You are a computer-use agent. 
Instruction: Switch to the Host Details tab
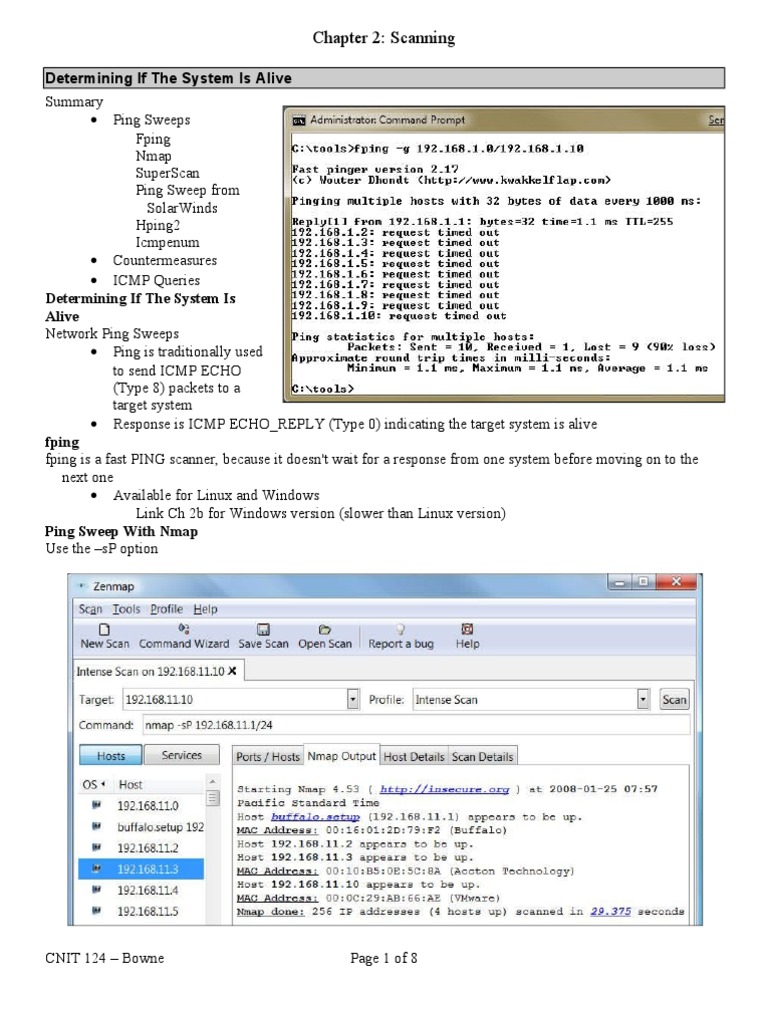tap(414, 757)
